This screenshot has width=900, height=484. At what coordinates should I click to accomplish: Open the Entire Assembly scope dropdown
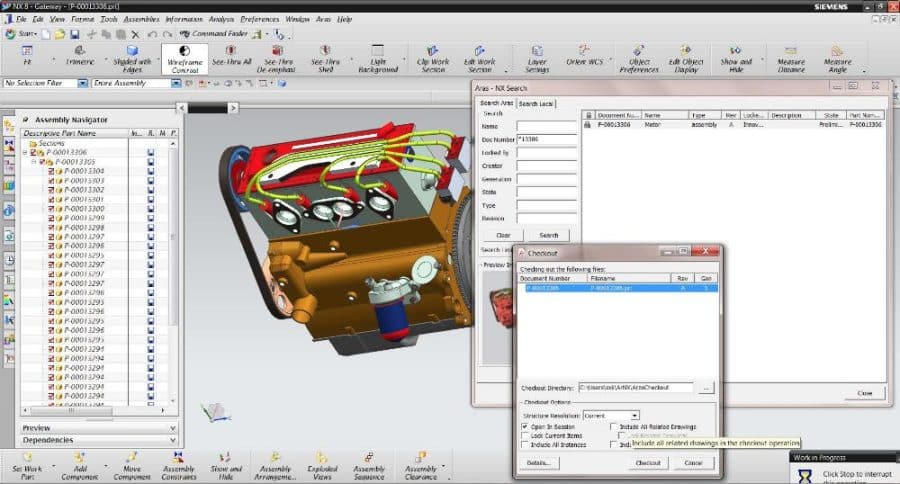tap(176, 83)
